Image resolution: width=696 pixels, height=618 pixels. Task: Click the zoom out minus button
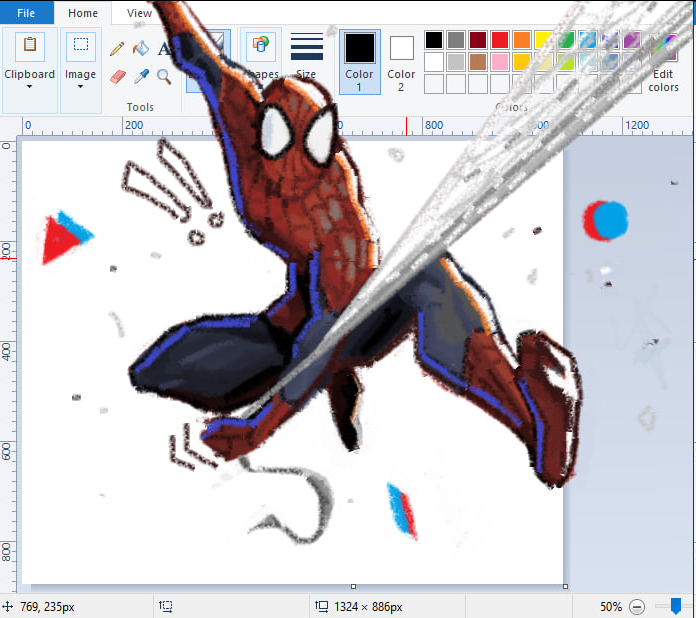(637, 606)
